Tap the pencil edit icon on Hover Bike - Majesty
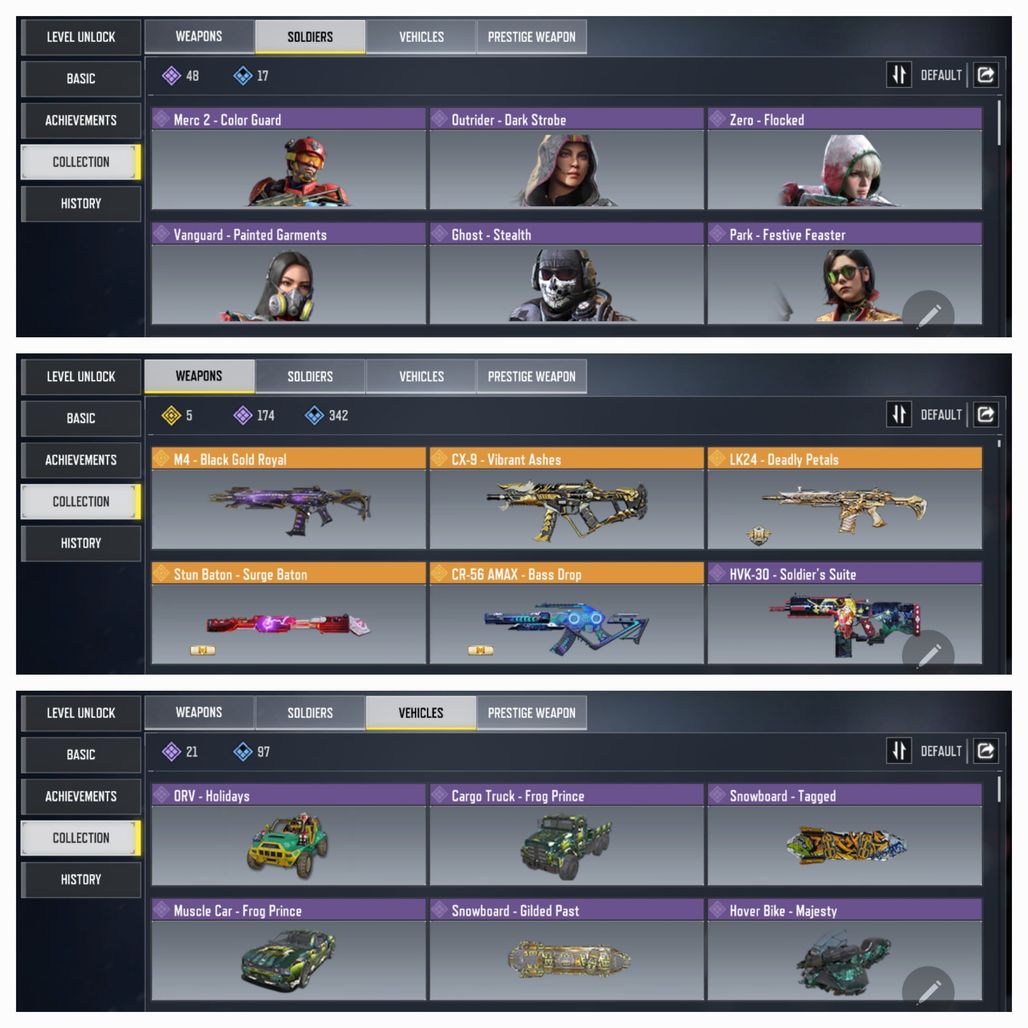Viewport: 1028px width, 1028px height. pyautogui.click(x=928, y=991)
